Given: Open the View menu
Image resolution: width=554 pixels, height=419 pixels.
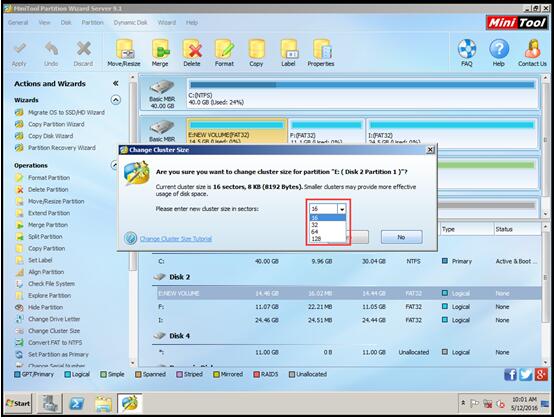Looking at the screenshot, I should [x=44, y=23].
